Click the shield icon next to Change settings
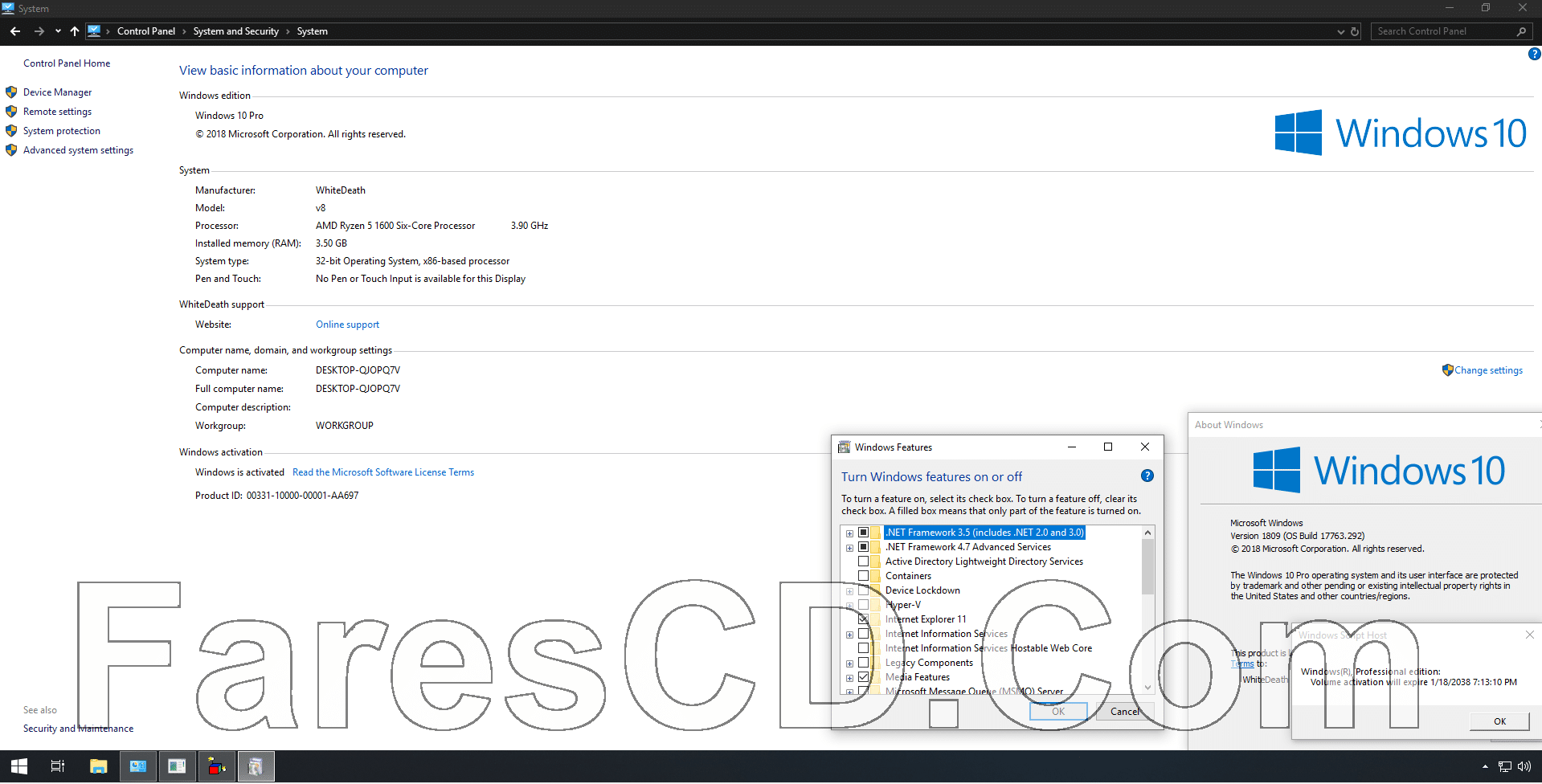1542x784 pixels. (x=1447, y=370)
